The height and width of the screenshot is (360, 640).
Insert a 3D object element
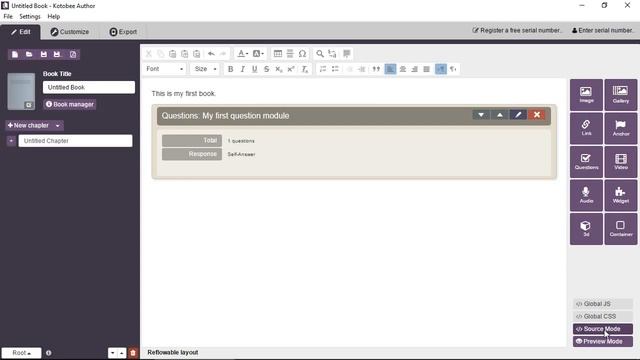[586, 229]
